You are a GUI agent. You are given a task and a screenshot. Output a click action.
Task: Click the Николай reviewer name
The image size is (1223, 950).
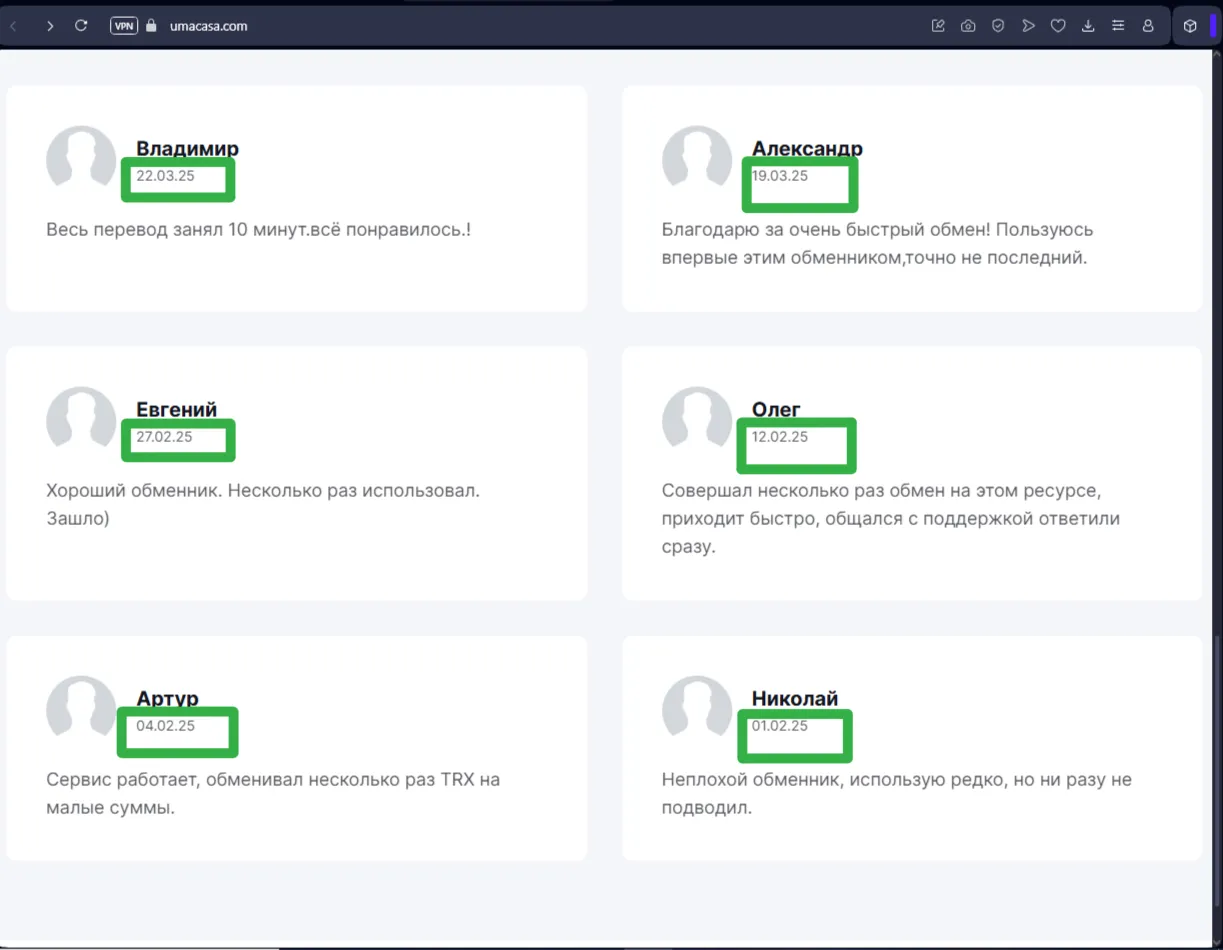795,698
